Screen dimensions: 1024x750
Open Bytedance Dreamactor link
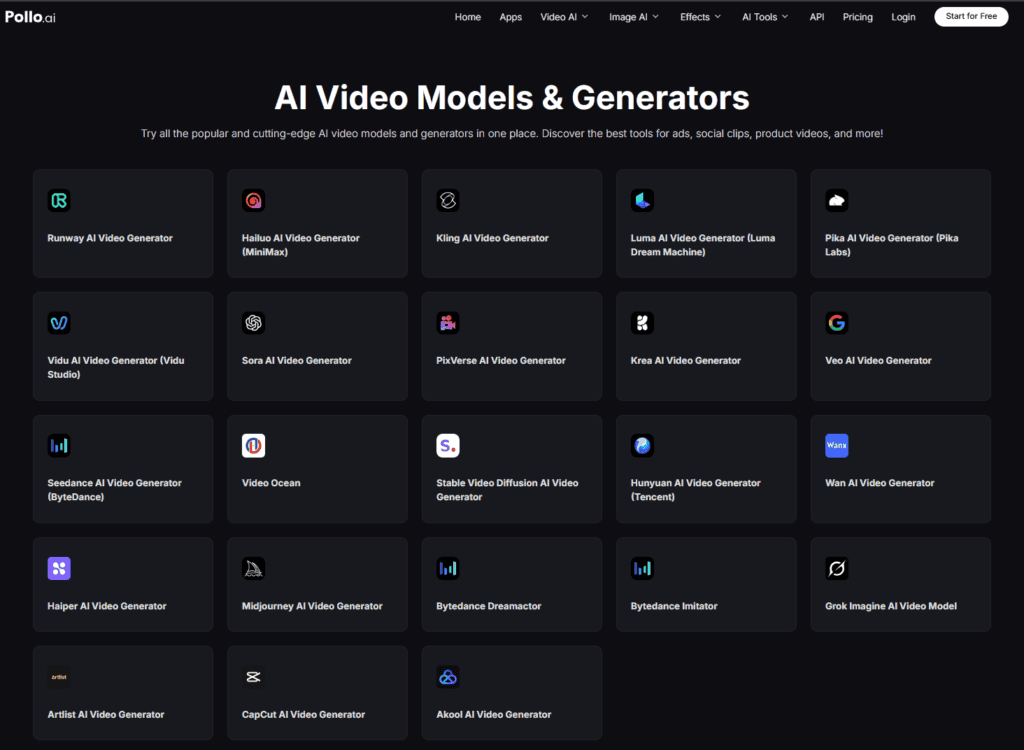tap(488, 606)
